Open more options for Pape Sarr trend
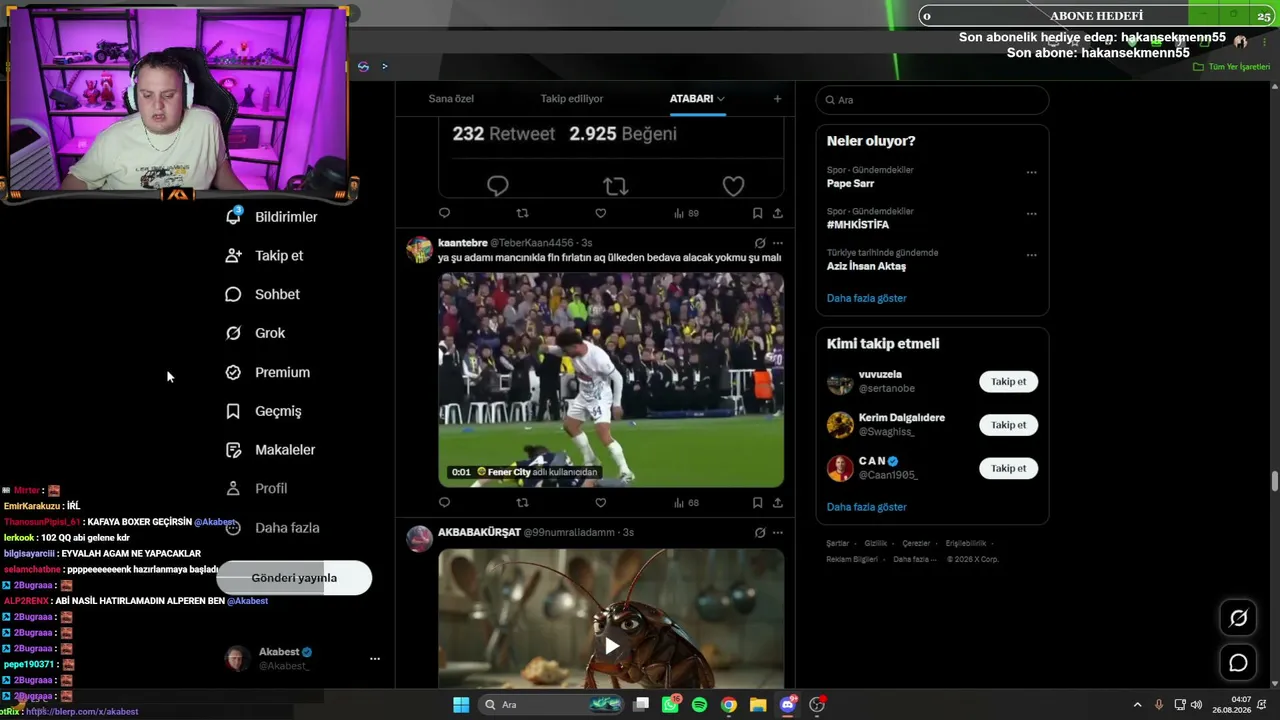Viewport: 1280px width, 720px height. [1031, 172]
